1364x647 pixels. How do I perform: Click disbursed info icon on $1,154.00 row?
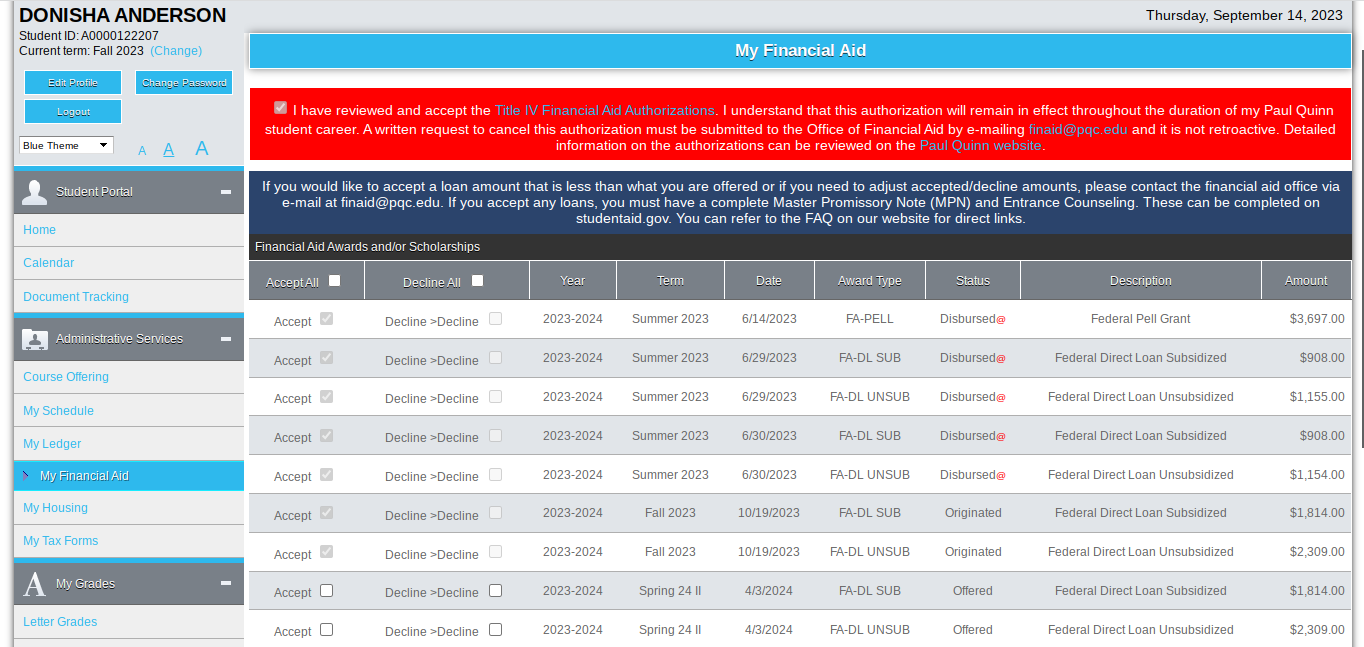(1001, 476)
